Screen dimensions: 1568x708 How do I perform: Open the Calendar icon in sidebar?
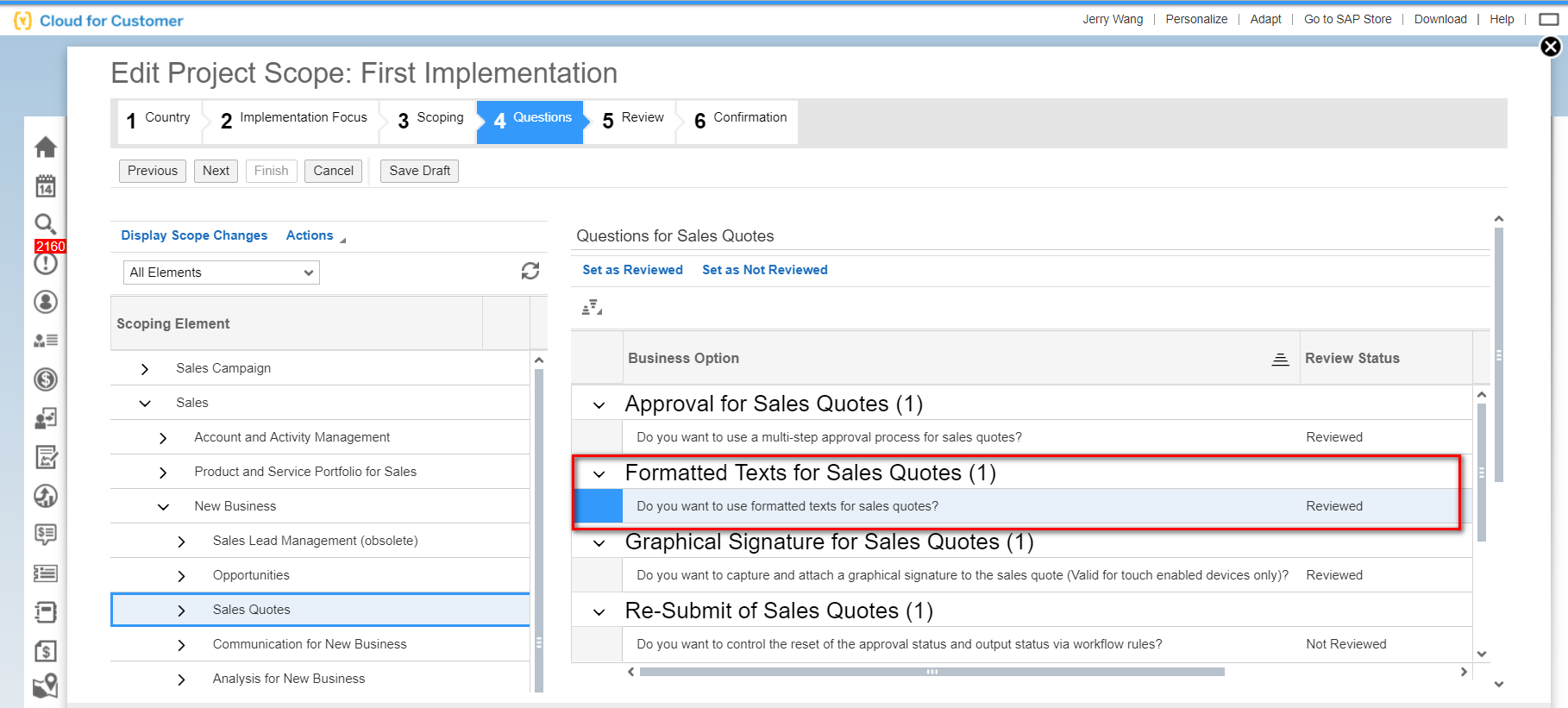tap(46, 185)
